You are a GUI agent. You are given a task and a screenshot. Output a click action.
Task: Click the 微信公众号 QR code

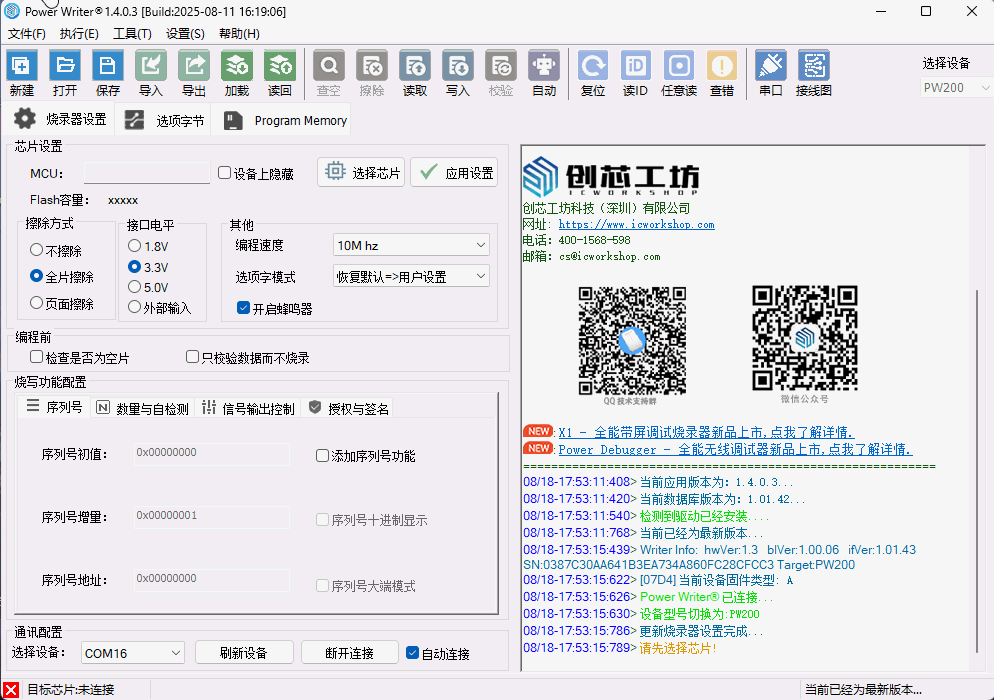[804, 338]
